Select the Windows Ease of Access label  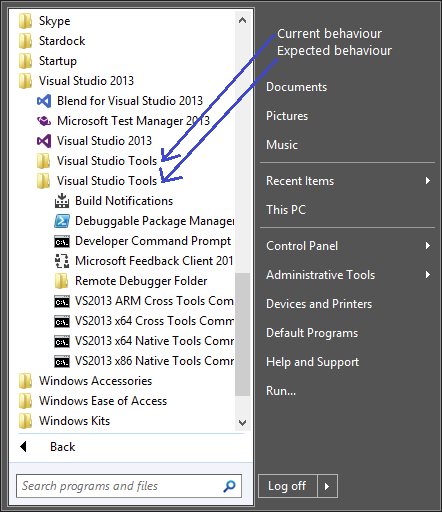[x=103, y=401]
